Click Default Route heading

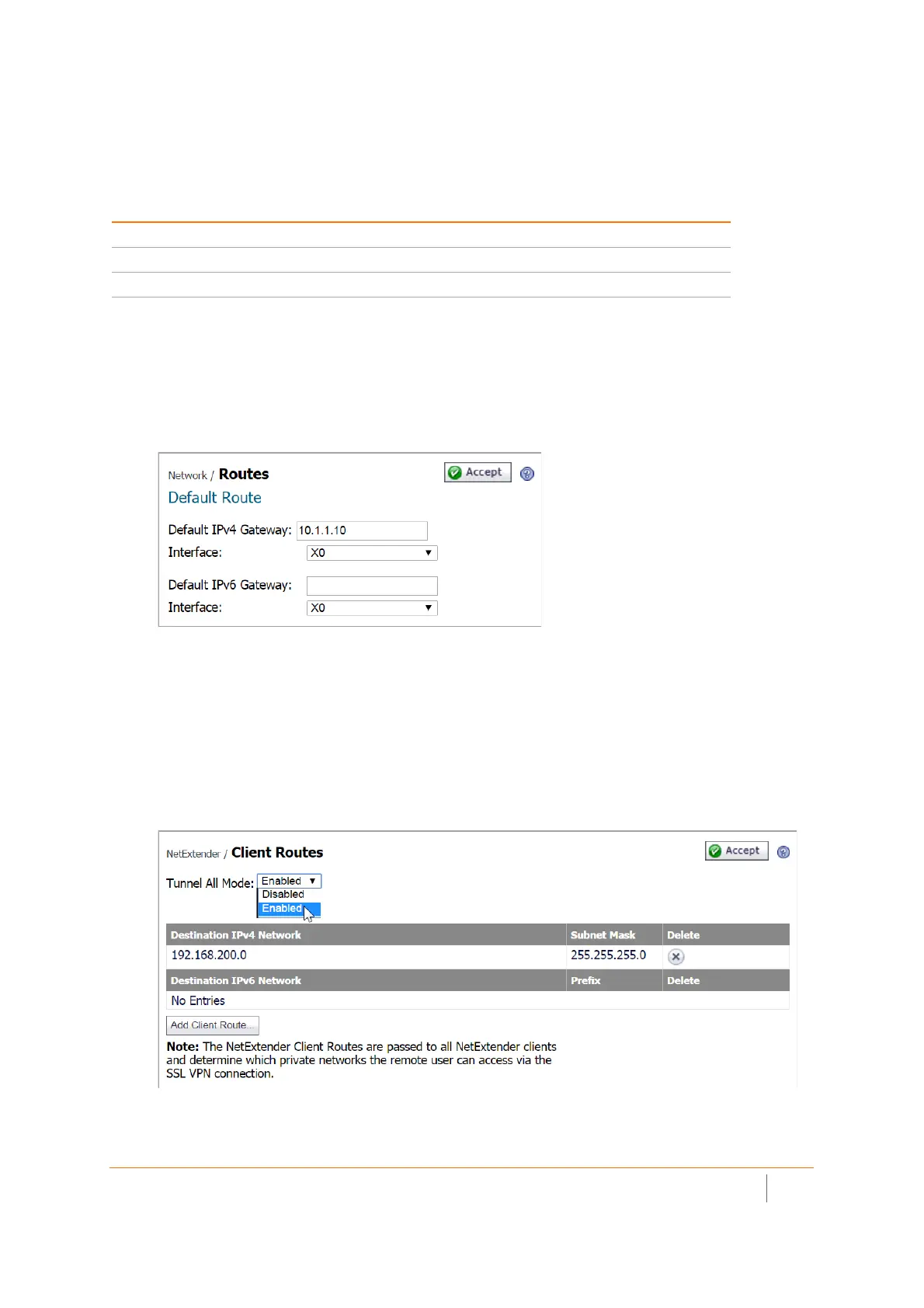tap(215, 498)
